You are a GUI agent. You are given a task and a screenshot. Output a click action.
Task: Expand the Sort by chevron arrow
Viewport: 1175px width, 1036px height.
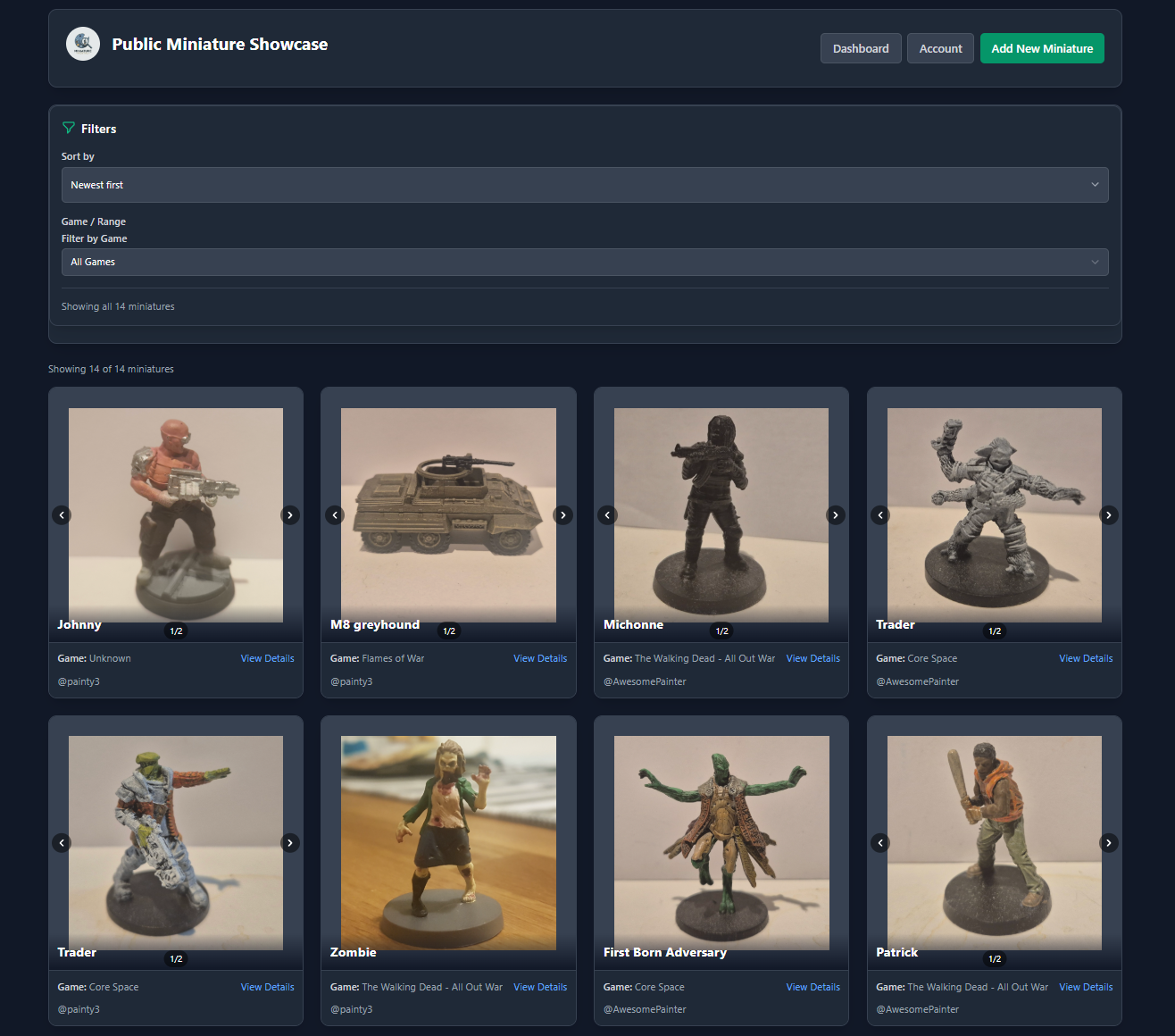[1095, 185]
